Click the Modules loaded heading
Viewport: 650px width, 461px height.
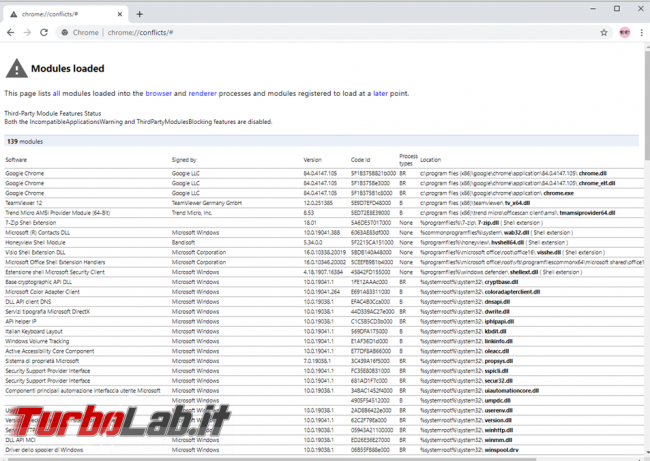point(68,68)
